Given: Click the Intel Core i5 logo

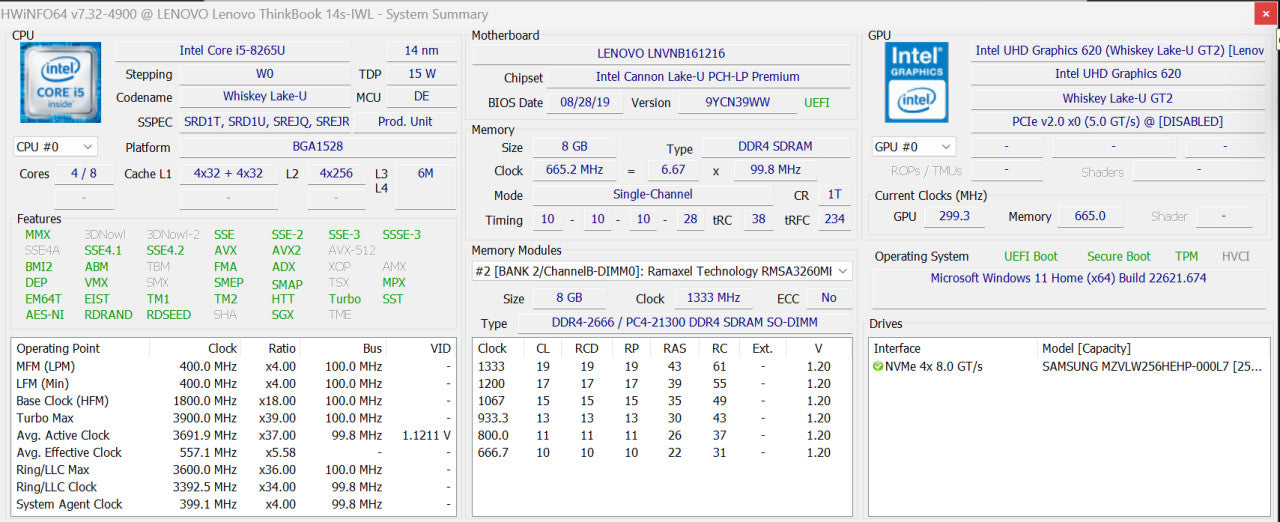Looking at the screenshot, I should point(60,82).
